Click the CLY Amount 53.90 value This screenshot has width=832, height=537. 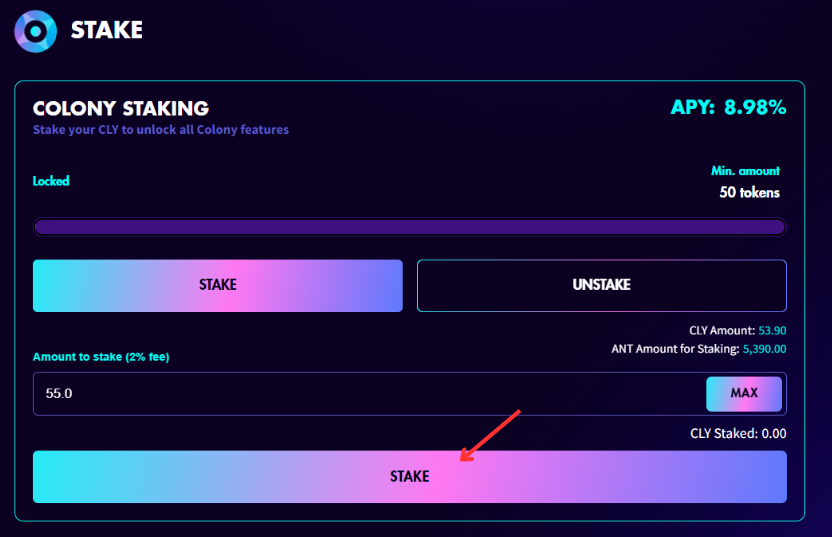(x=772, y=331)
